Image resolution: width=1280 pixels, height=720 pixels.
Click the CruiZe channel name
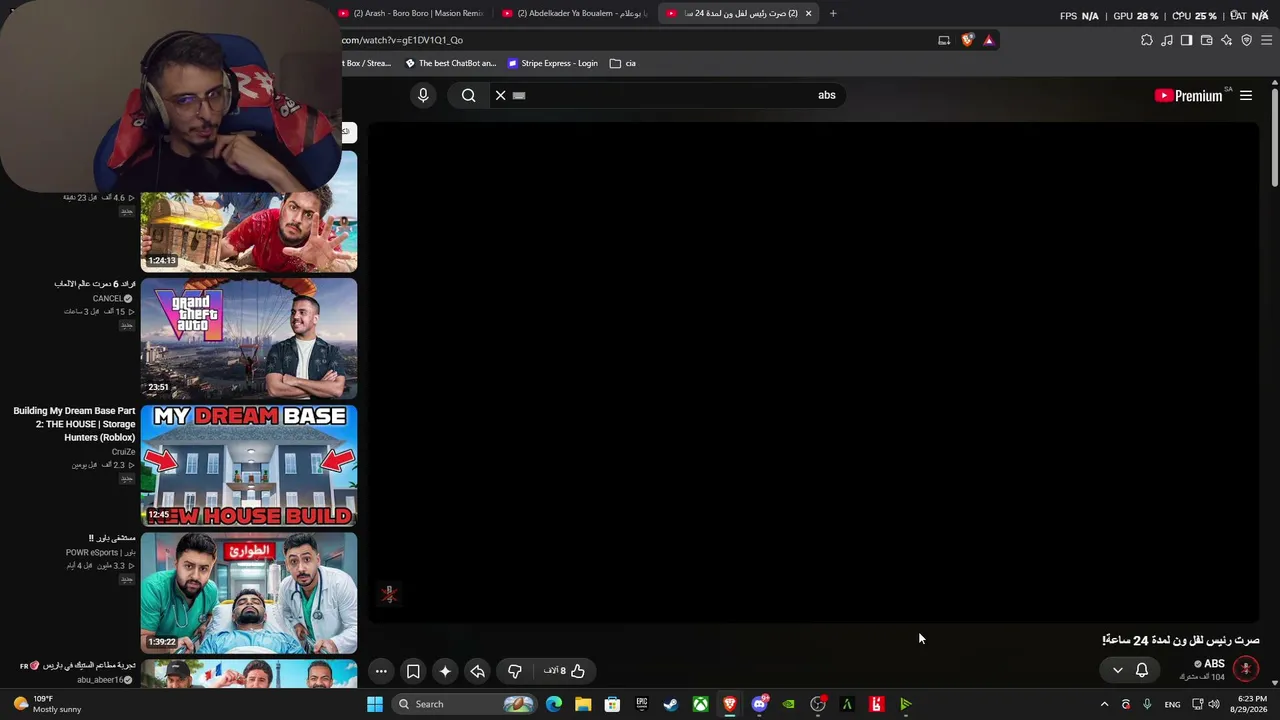(x=123, y=452)
